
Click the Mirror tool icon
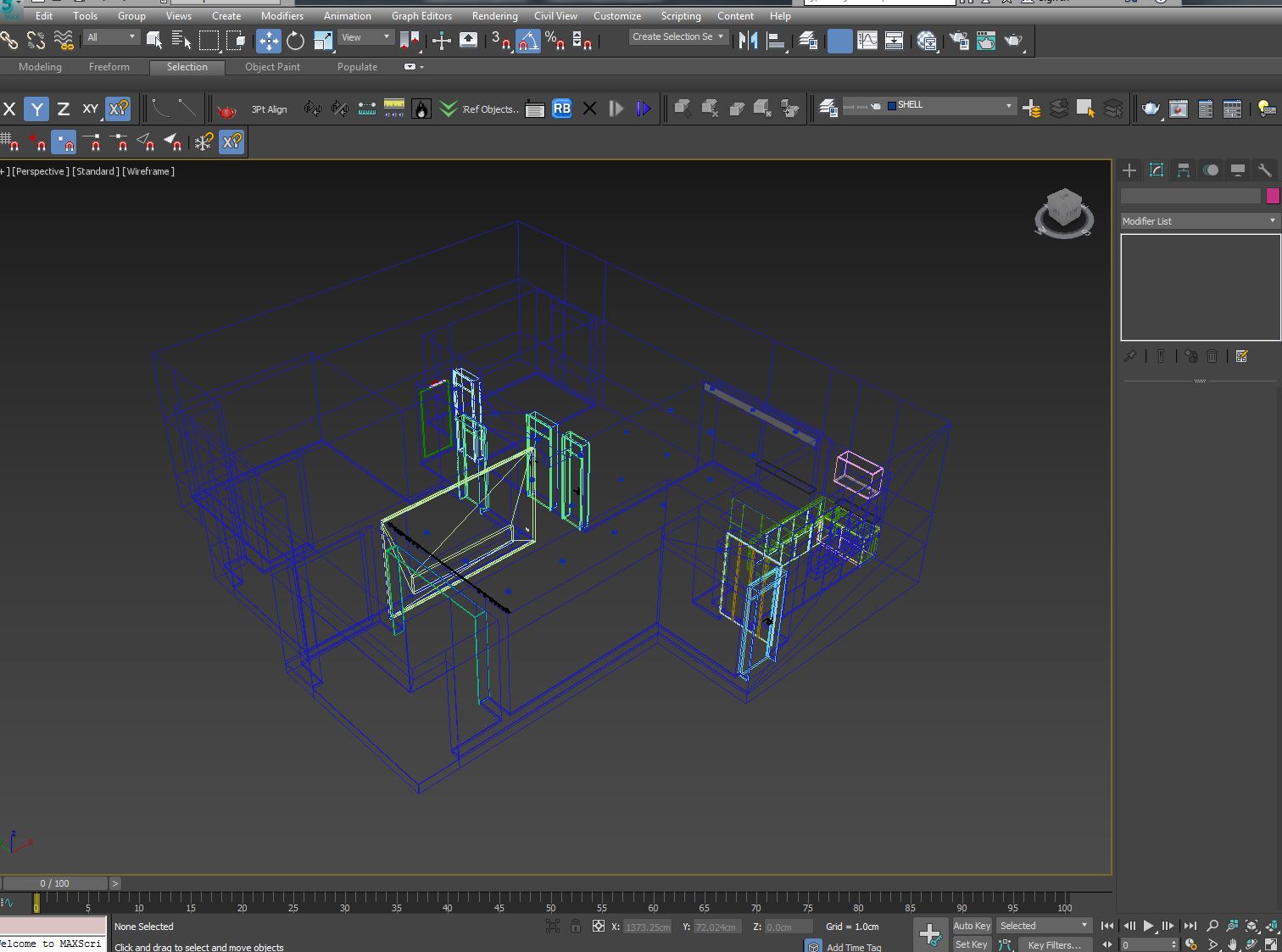748,40
